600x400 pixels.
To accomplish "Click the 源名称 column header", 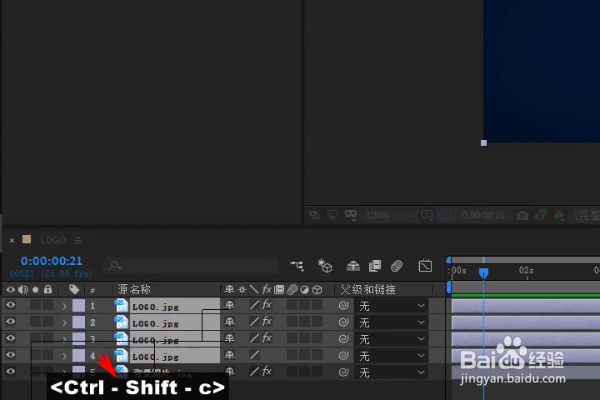I will [x=134, y=289].
